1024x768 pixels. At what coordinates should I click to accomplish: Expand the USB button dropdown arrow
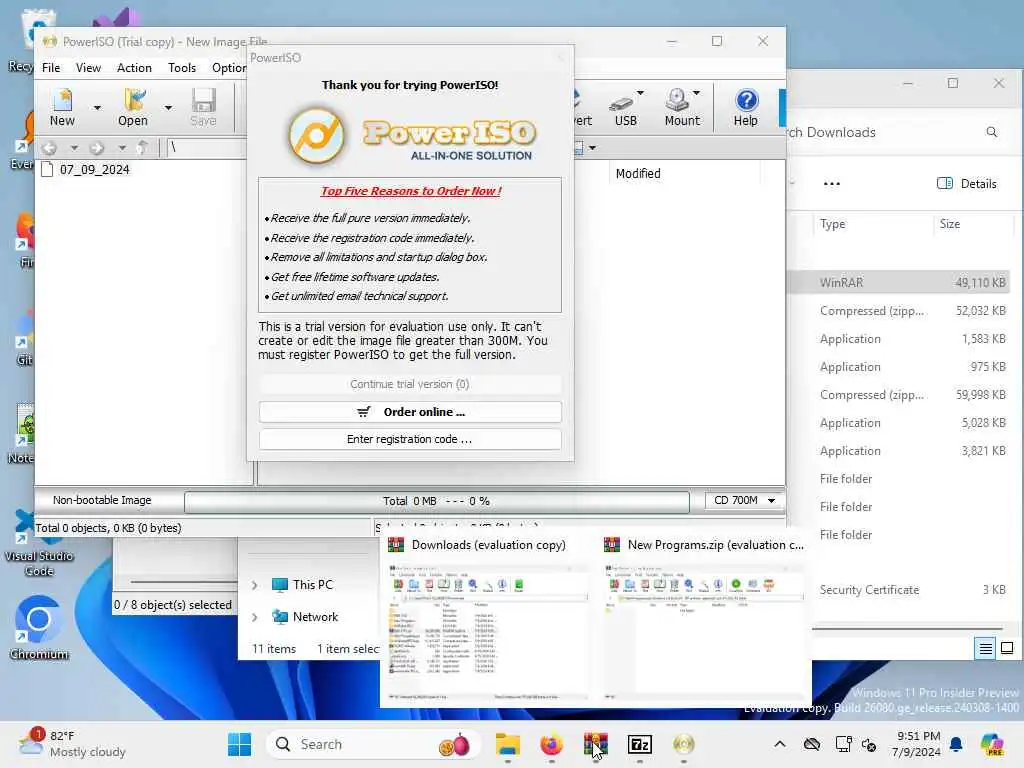pos(641,93)
